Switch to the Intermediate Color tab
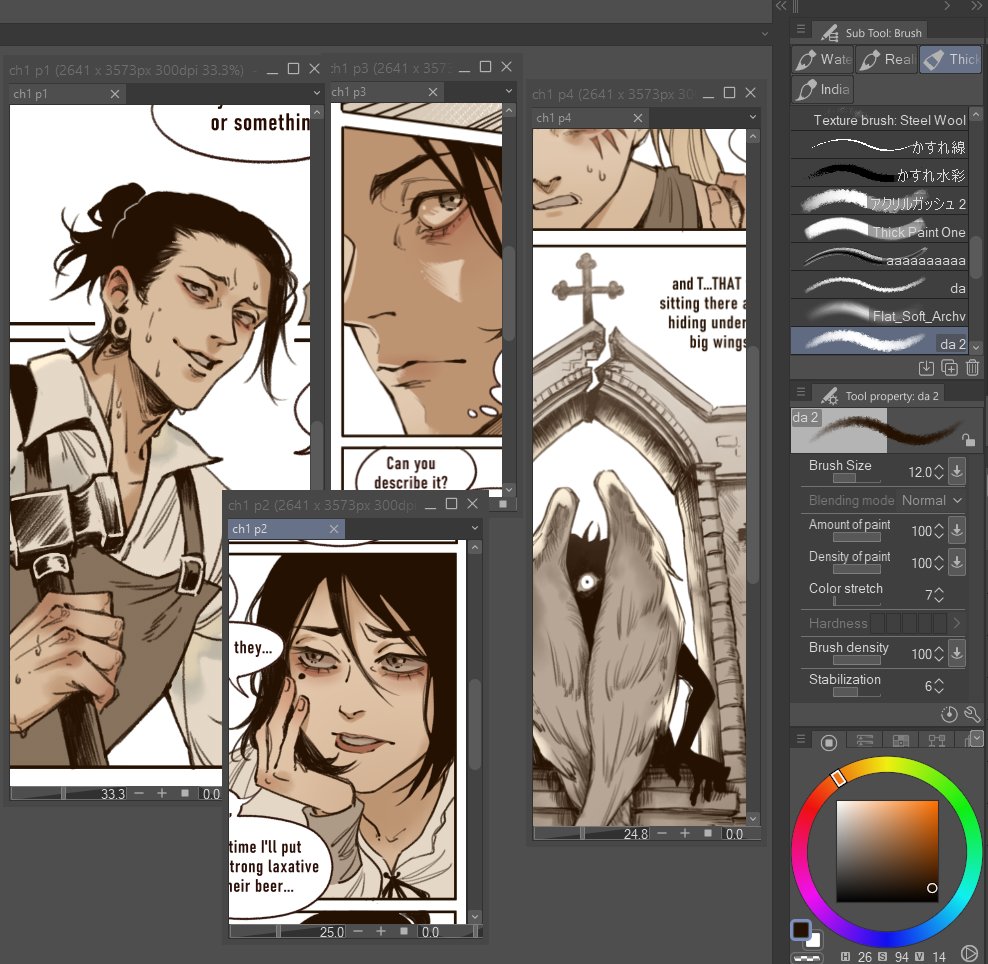Screen dimensions: 988x964 (x=936, y=741)
